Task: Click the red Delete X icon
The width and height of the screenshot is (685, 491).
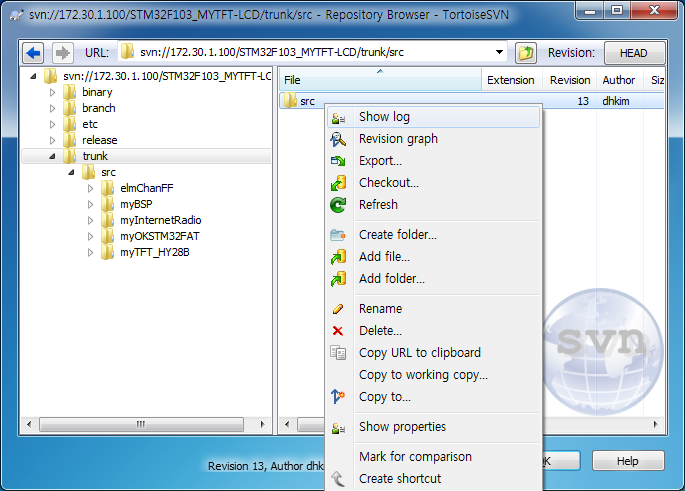Action: (338, 331)
